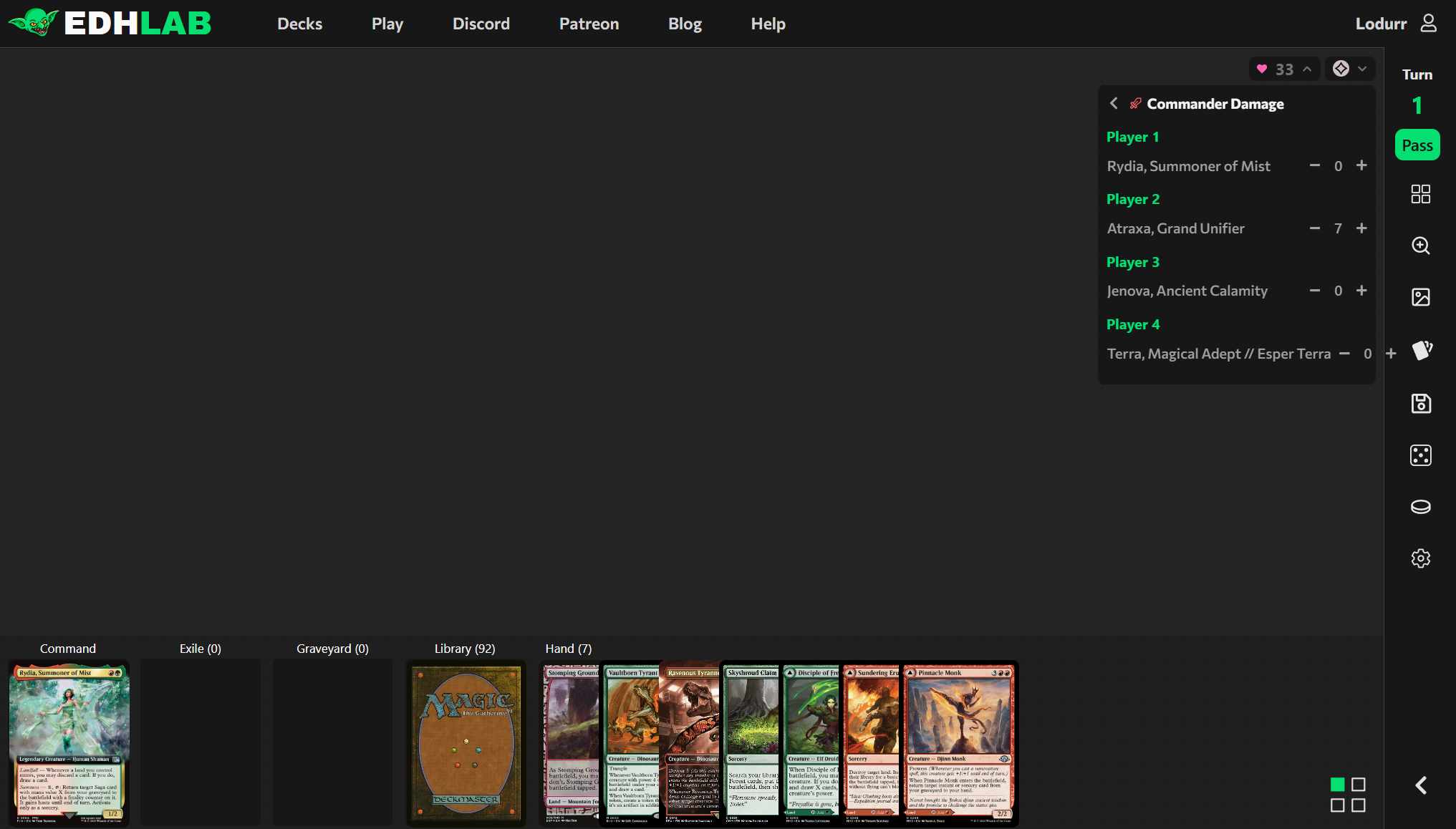Open the token counter icon

pos(1421,507)
